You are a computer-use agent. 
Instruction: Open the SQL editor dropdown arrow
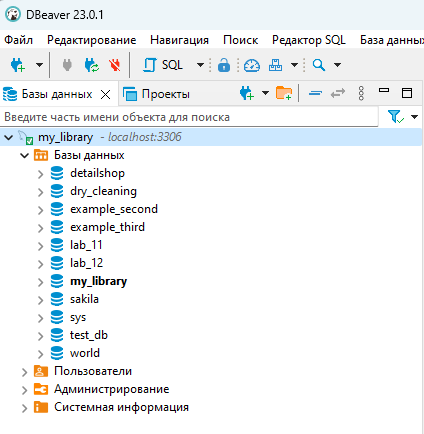click(200, 65)
